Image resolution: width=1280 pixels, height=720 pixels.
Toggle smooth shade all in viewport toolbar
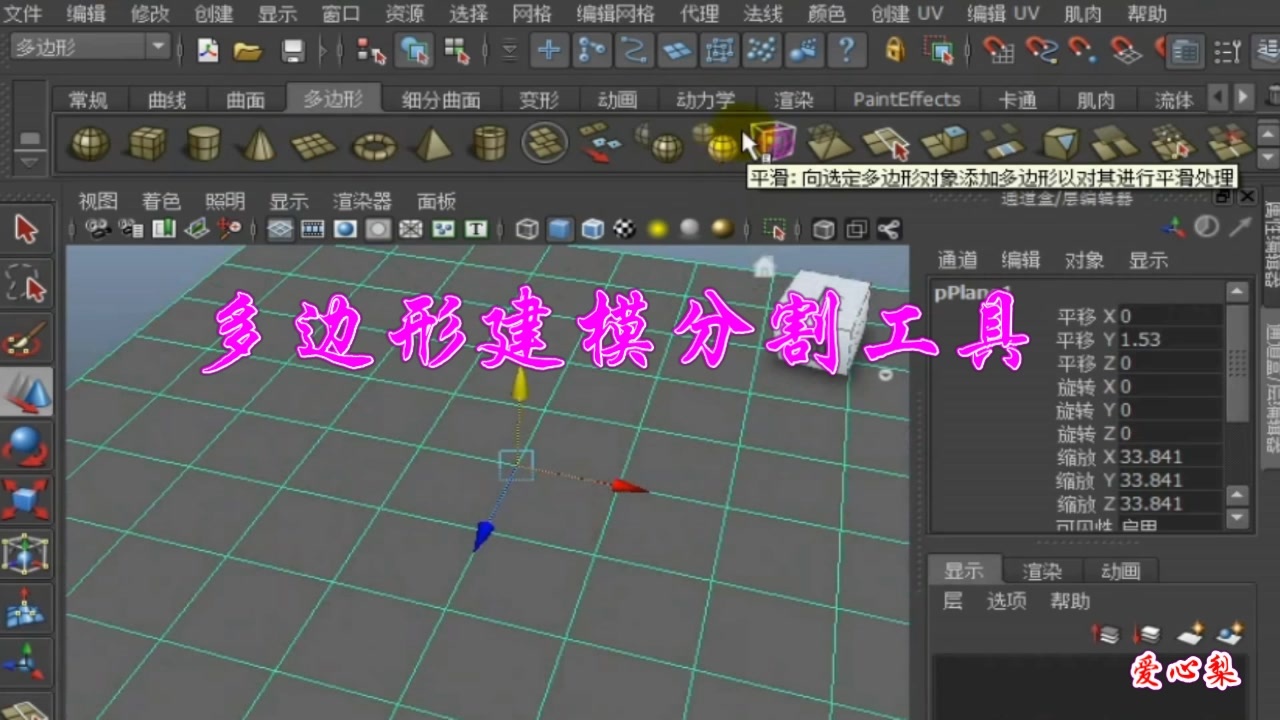click(560, 229)
